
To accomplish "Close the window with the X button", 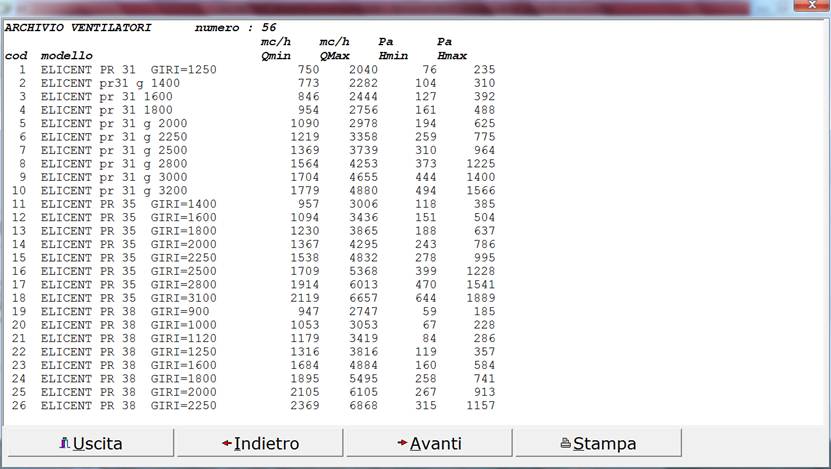I will coord(811,5).
